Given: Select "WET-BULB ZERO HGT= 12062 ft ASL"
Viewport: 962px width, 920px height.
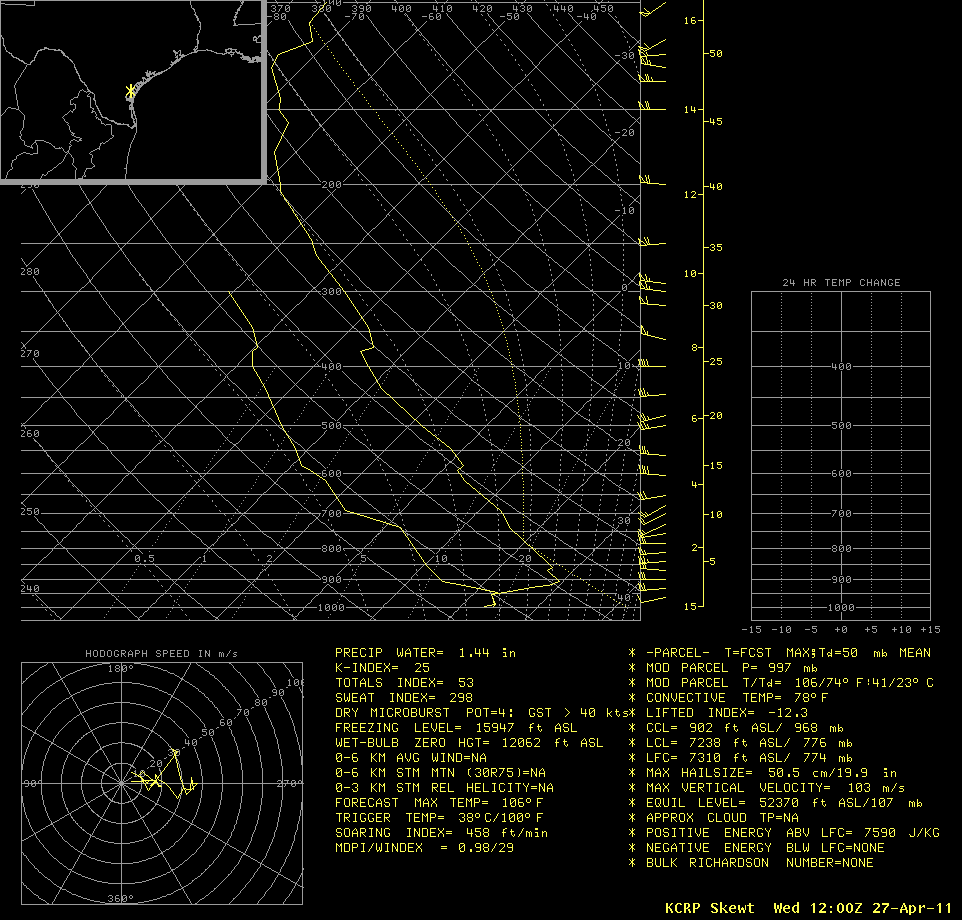Looking at the screenshot, I should click(x=469, y=743).
